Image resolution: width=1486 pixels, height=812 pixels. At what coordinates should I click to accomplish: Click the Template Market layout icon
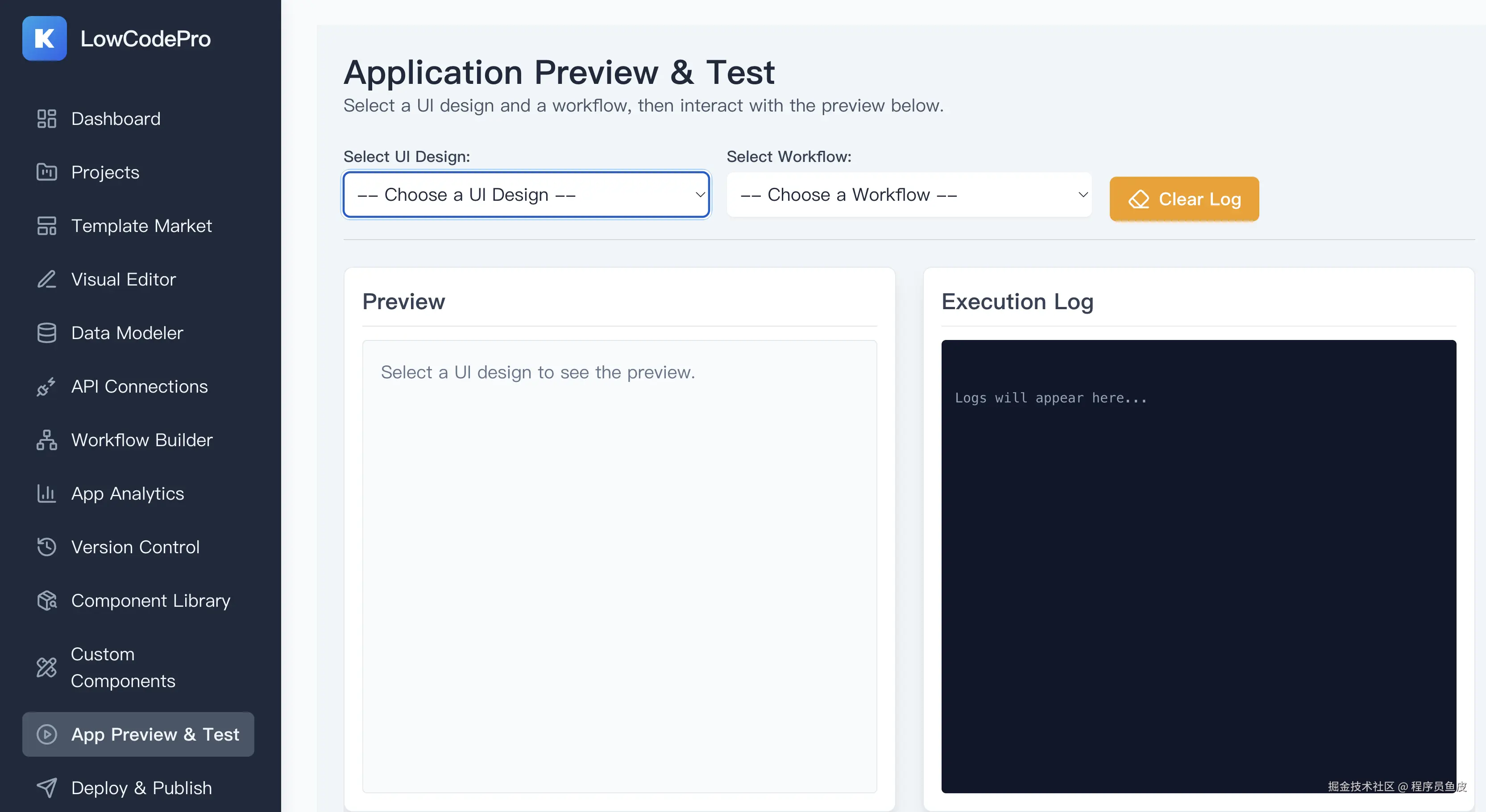pyautogui.click(x=47, y=226)
